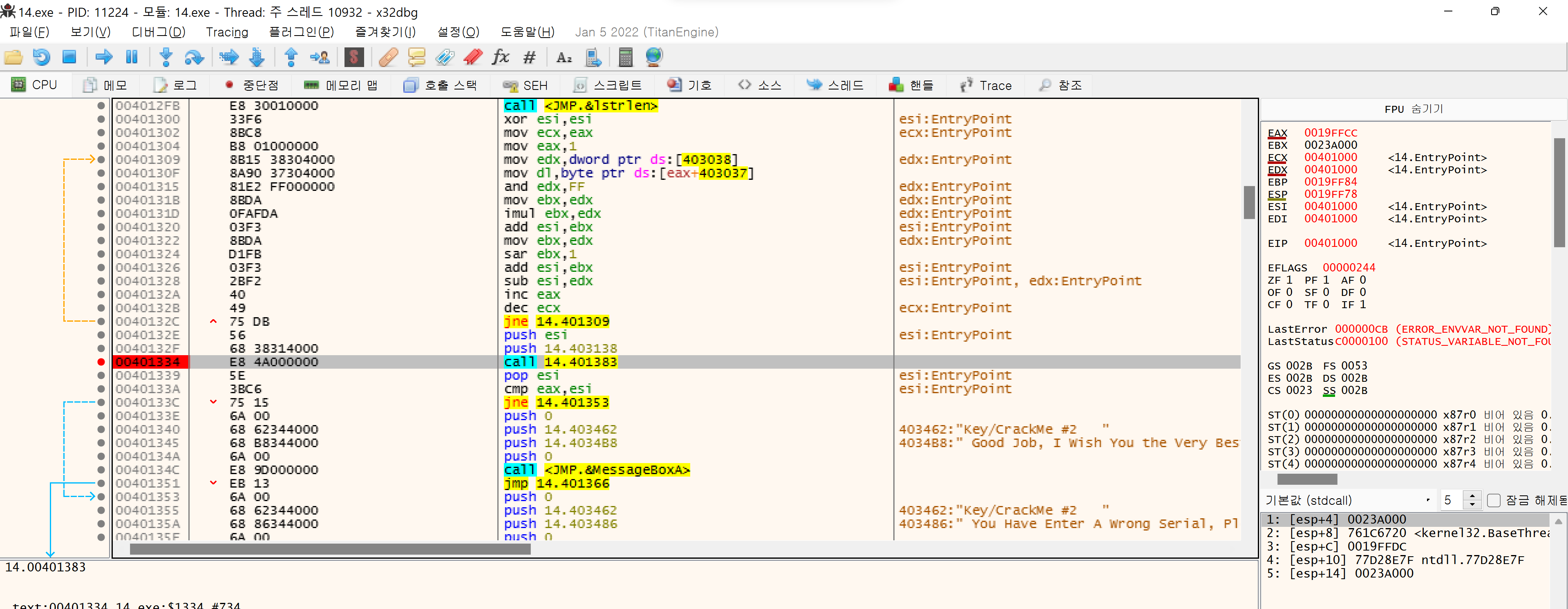Toggle breakpoint bullet at 00401334

pyautogui.click(x=101, y=362)
